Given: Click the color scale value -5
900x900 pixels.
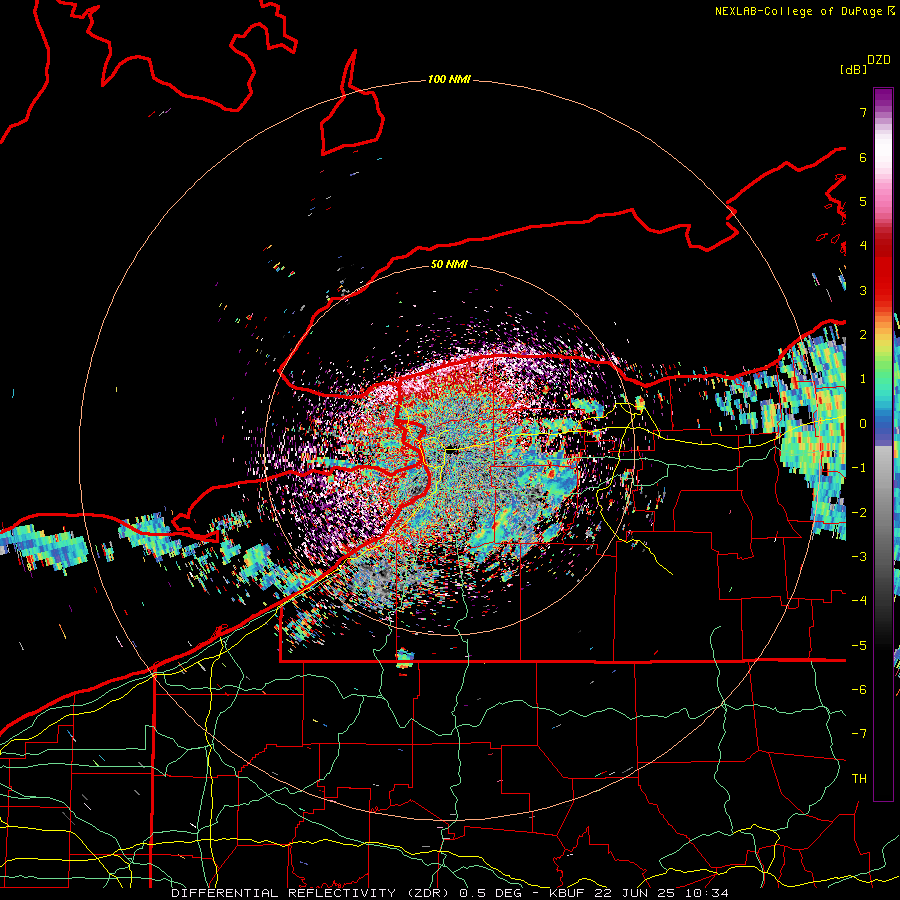Looking at the screenshot, I should (x=859, y=646).
